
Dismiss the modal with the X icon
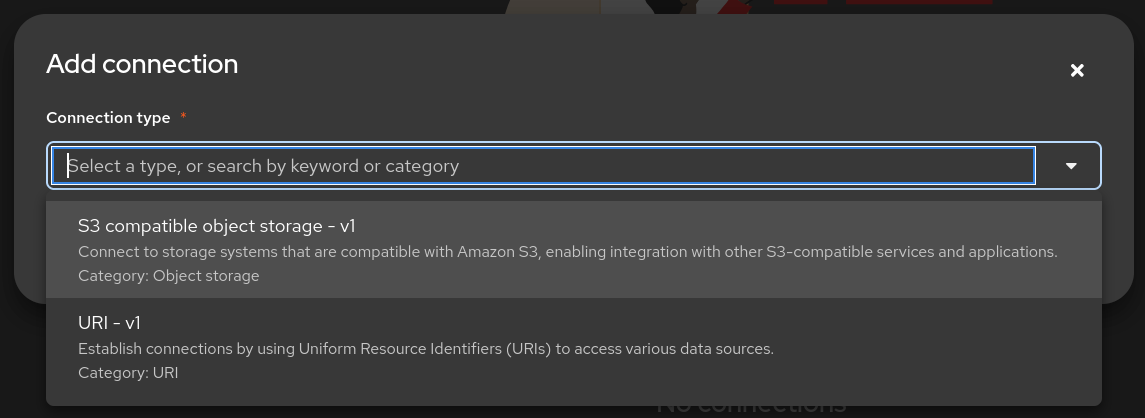pyautogui.click(x=1076, y=70)
